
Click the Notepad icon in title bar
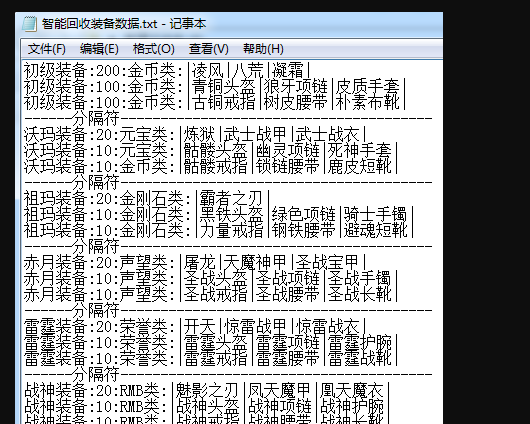[29, 24]
